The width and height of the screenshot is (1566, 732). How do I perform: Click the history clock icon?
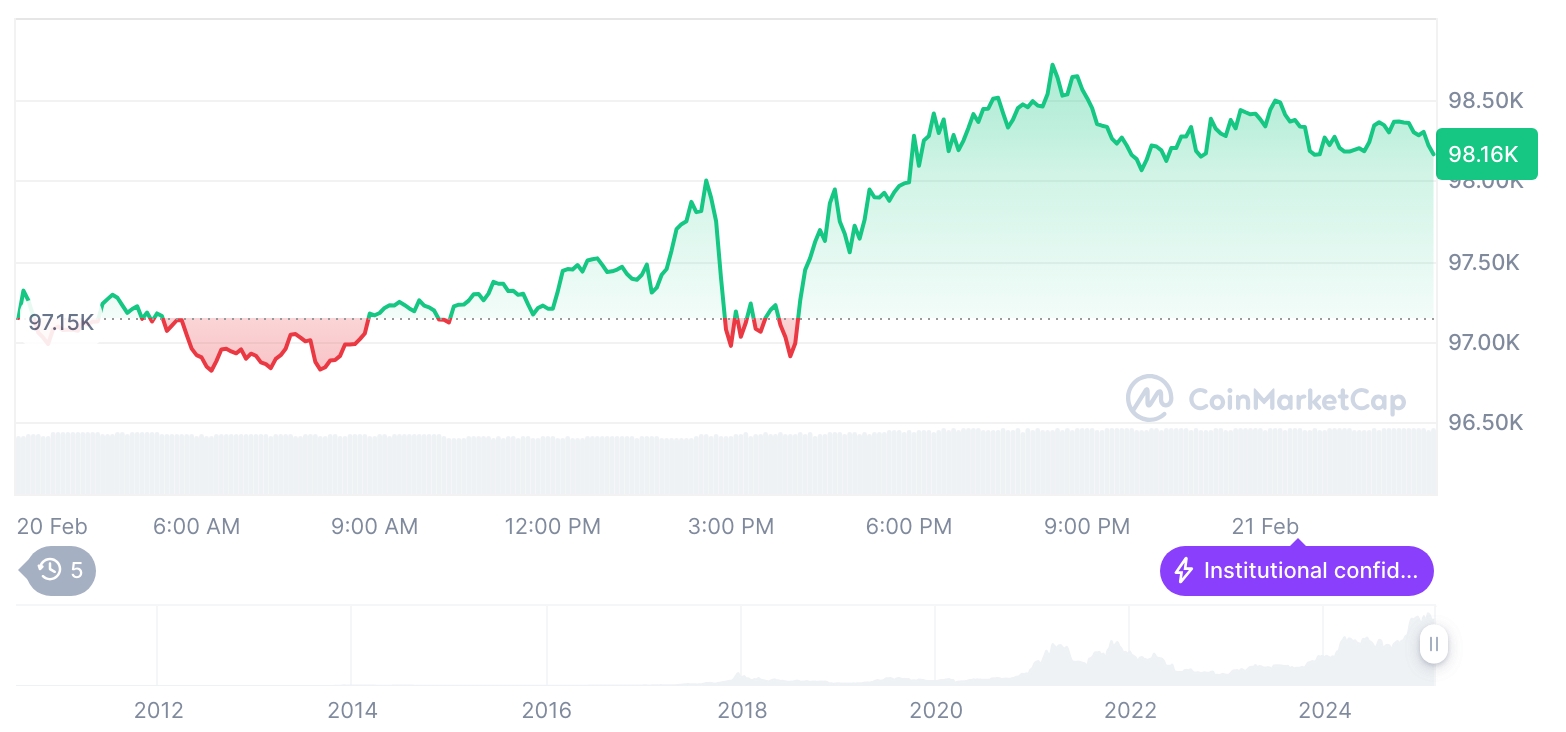[x=50, y=571]
